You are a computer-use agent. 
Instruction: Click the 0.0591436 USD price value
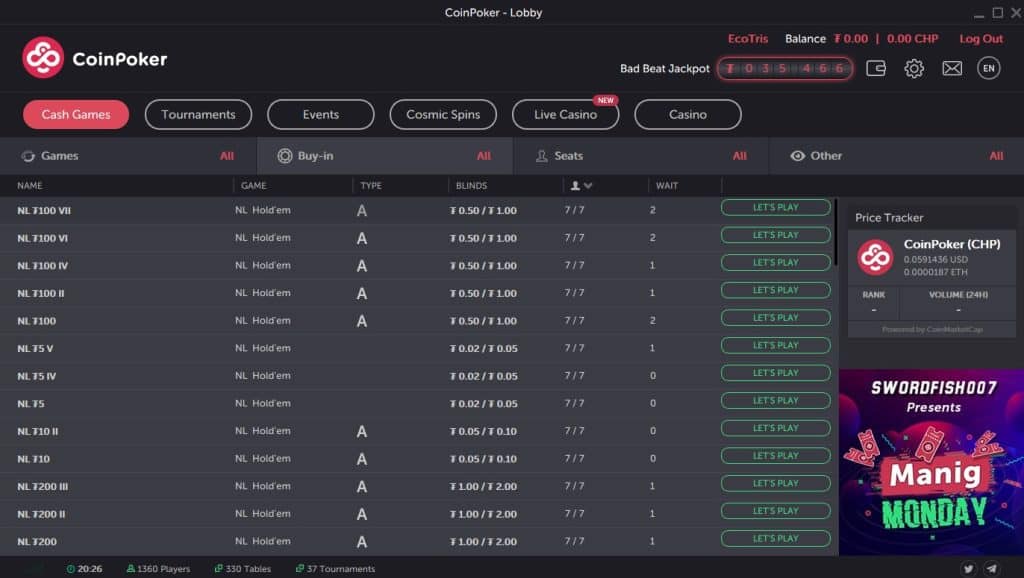(935, 260)
